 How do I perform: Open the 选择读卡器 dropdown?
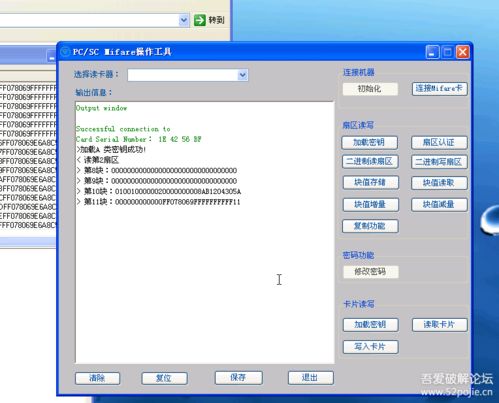tap(242, 75)
